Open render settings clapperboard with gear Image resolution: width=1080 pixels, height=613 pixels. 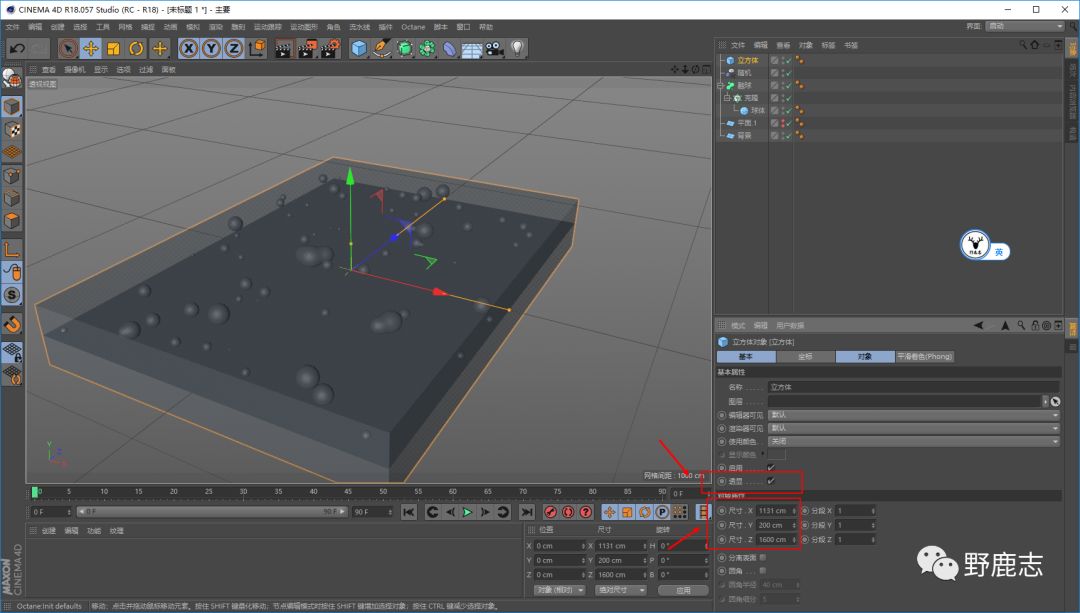tap(331, 48)
